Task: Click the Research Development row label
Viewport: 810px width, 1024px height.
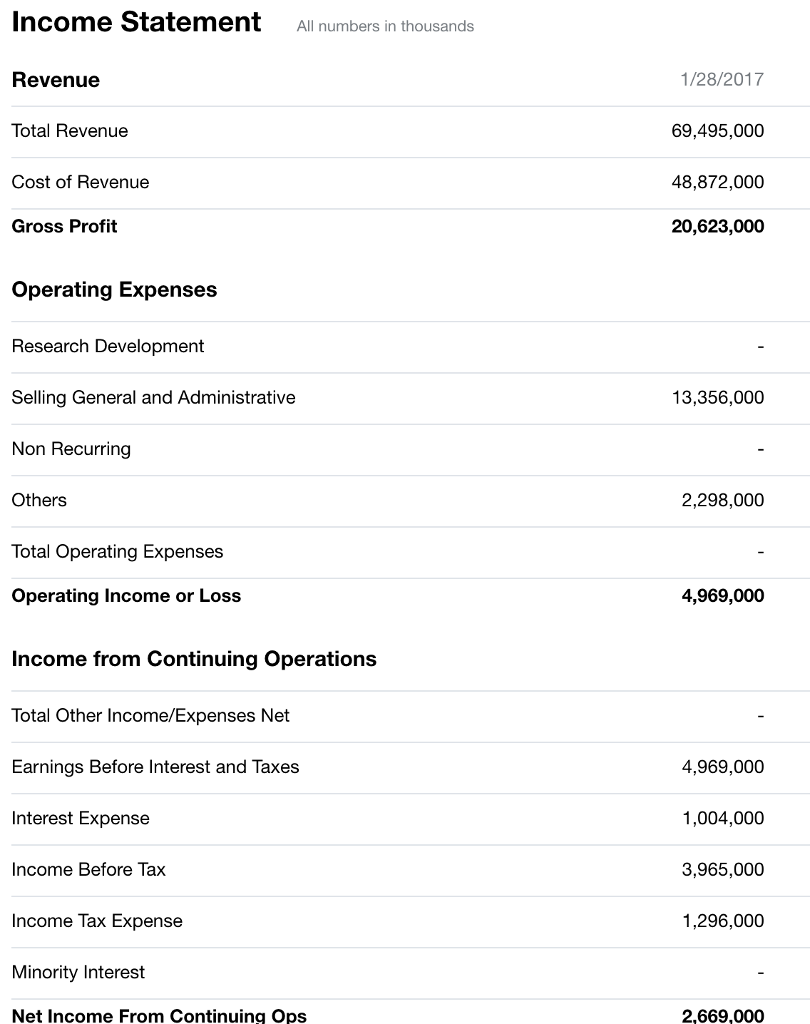Action: click(x=108, y=346)
